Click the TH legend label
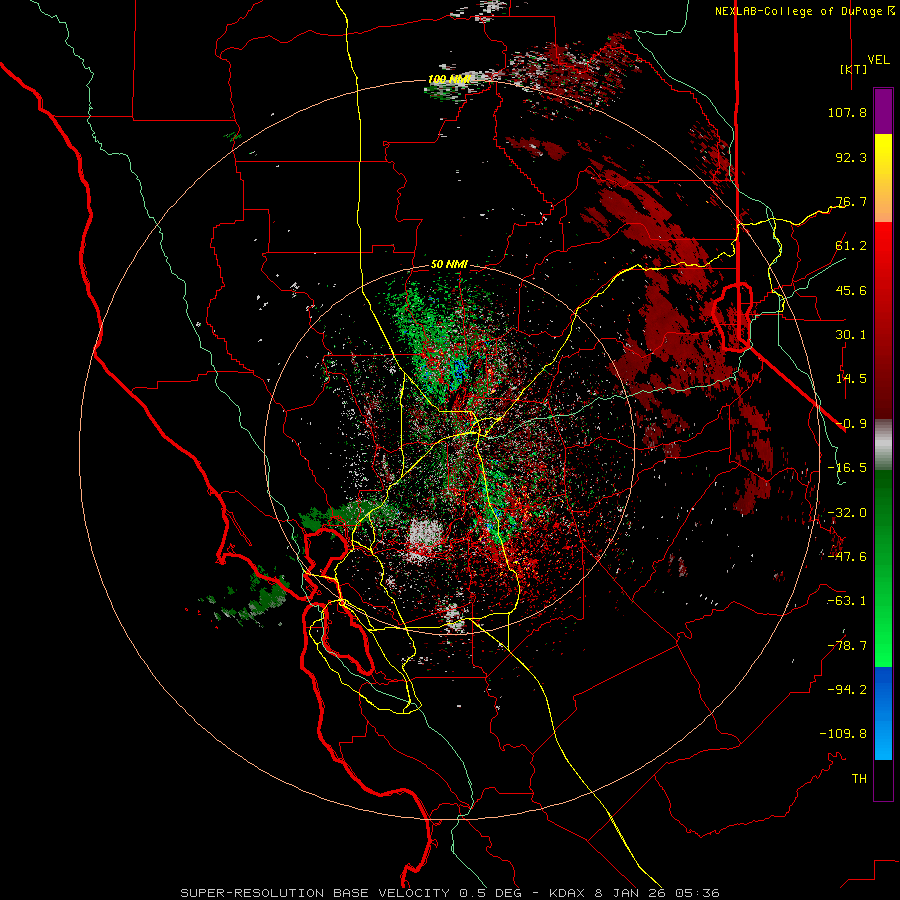Viewport: 900px width, 900px height. click(x=859, y=779)
